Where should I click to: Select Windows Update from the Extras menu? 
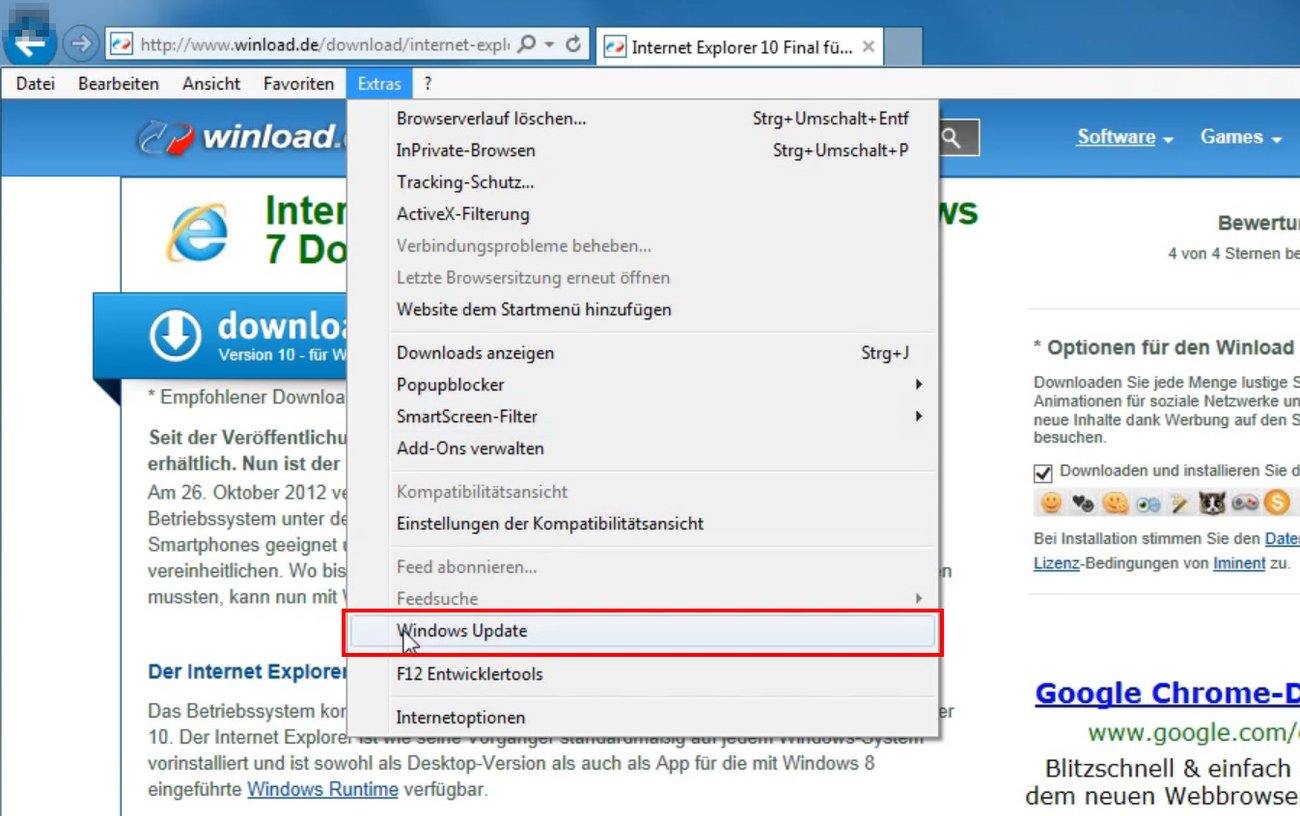point(462,631)
